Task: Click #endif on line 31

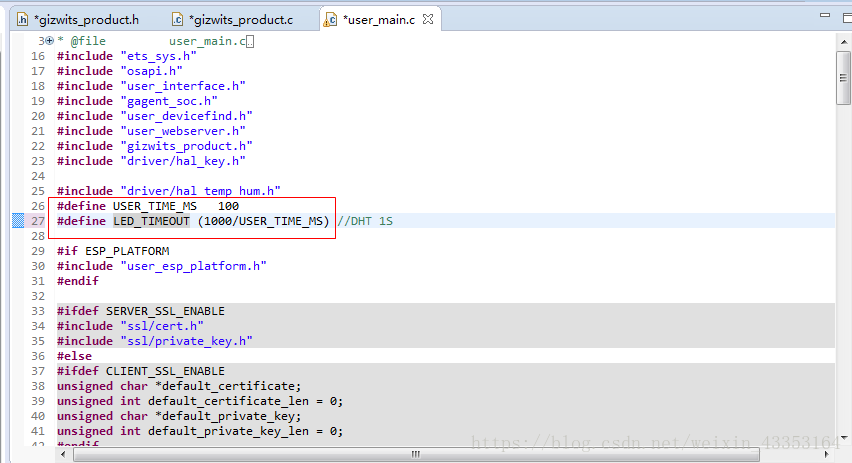Action: (78, 281)
